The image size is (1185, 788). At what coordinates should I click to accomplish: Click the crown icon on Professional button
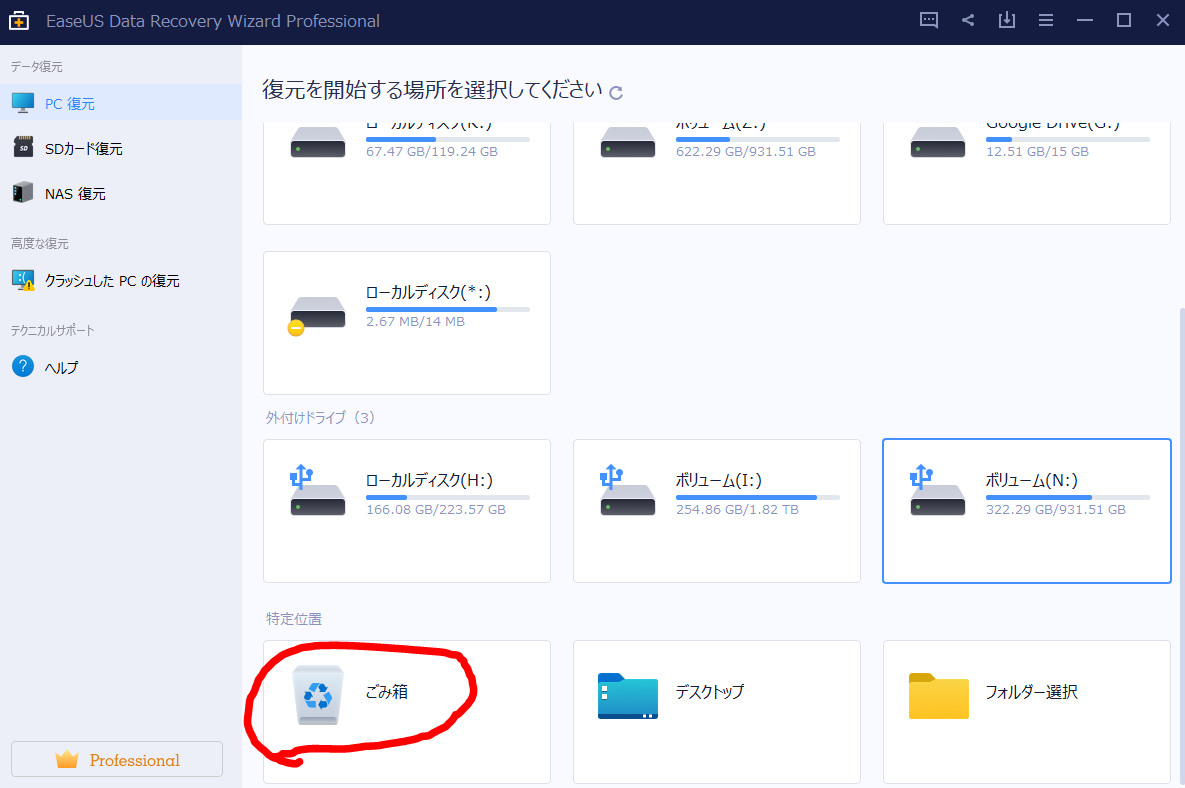[x=67, y=759]
